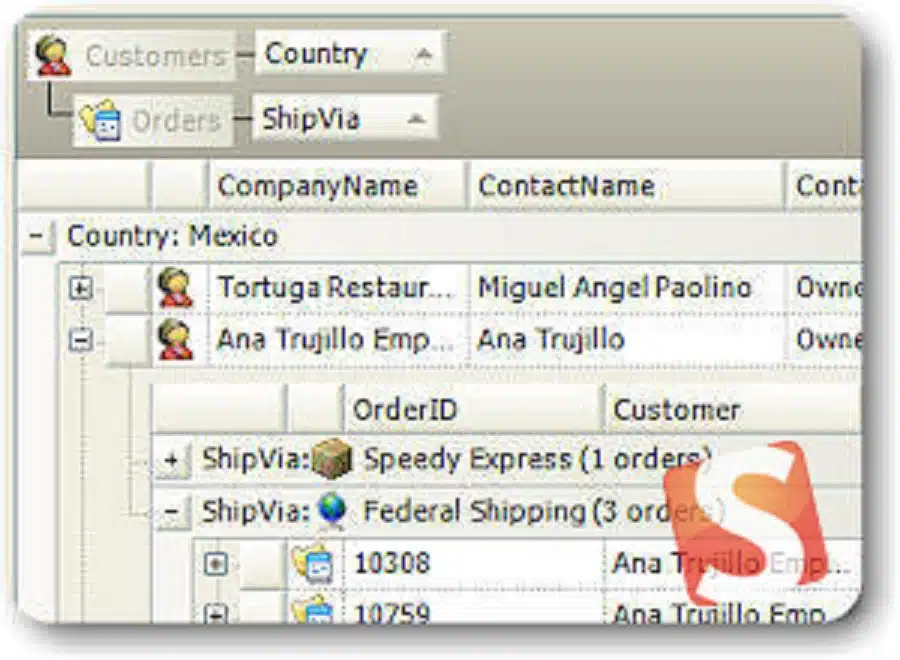Click the Speedy Express package box icon

pos(332,458)
